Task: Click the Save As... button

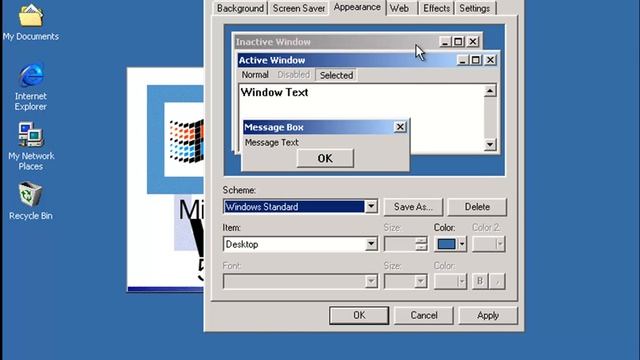Action: [413, 207]
